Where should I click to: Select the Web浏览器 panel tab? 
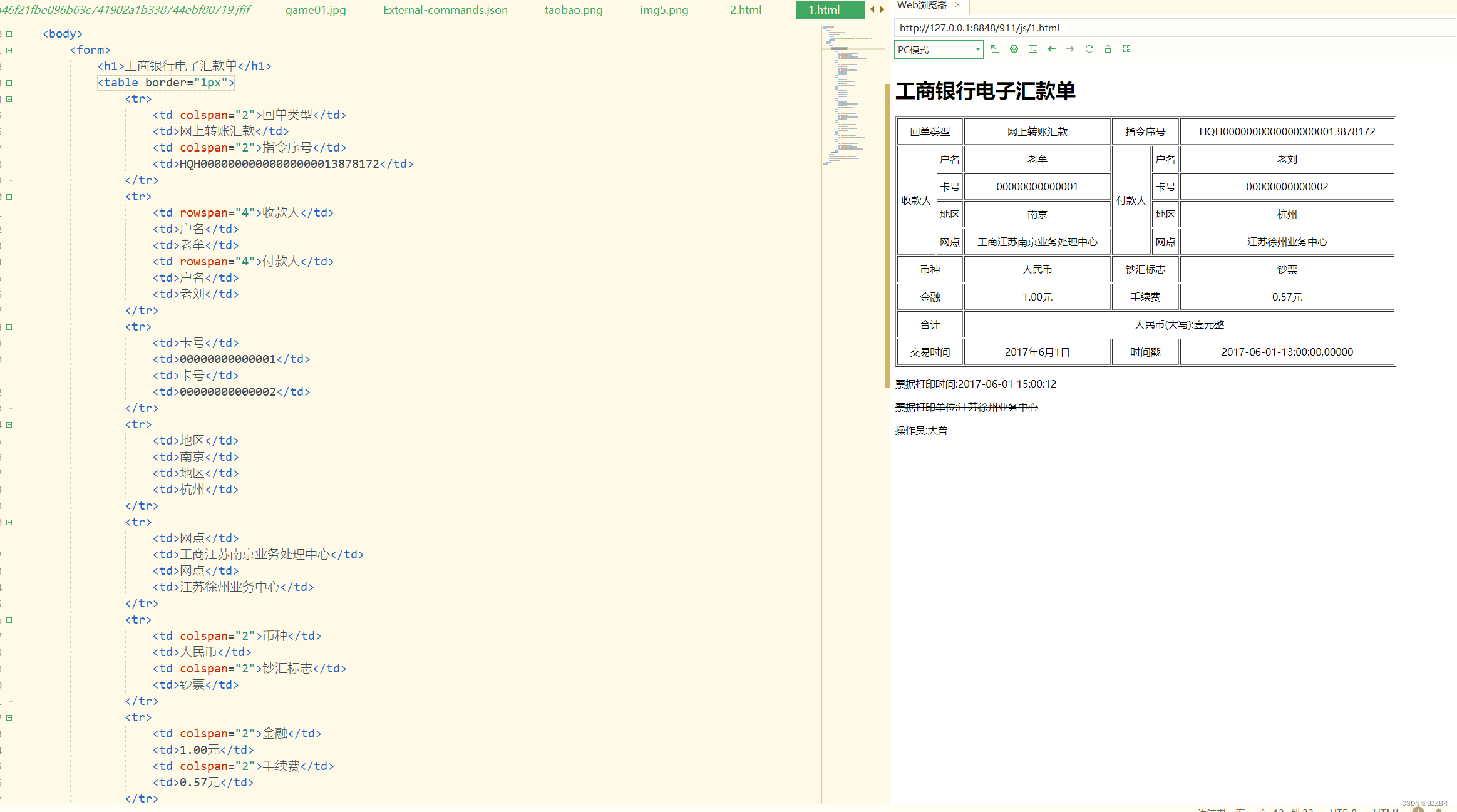(x=922, y=5)
